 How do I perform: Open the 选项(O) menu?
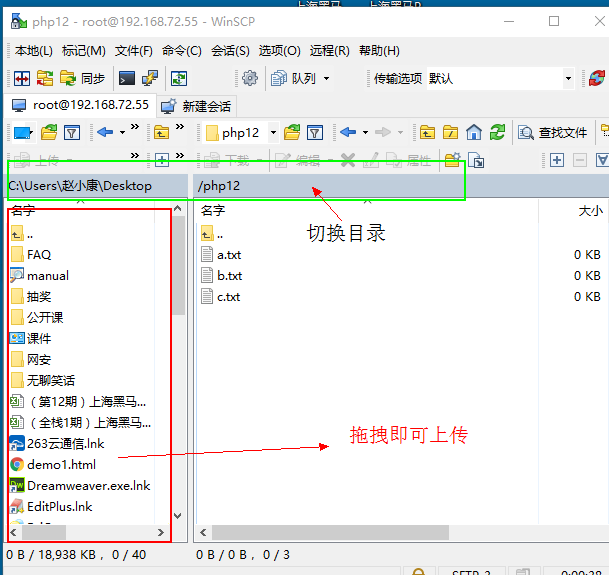pos(279,51)
